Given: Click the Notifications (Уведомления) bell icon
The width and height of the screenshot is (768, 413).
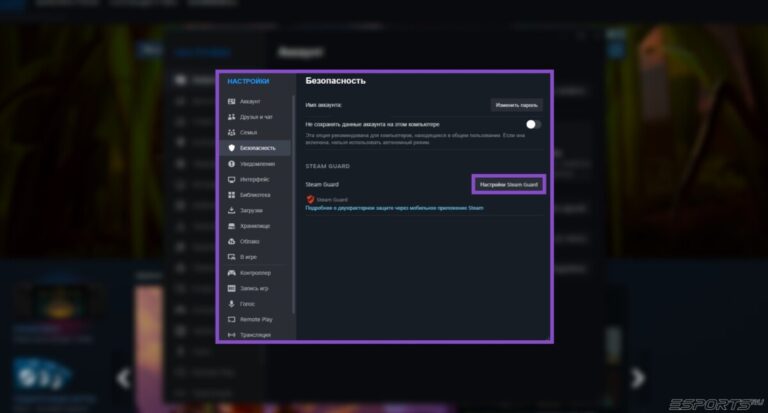Looking at the screenshot, I should point(232,163).
